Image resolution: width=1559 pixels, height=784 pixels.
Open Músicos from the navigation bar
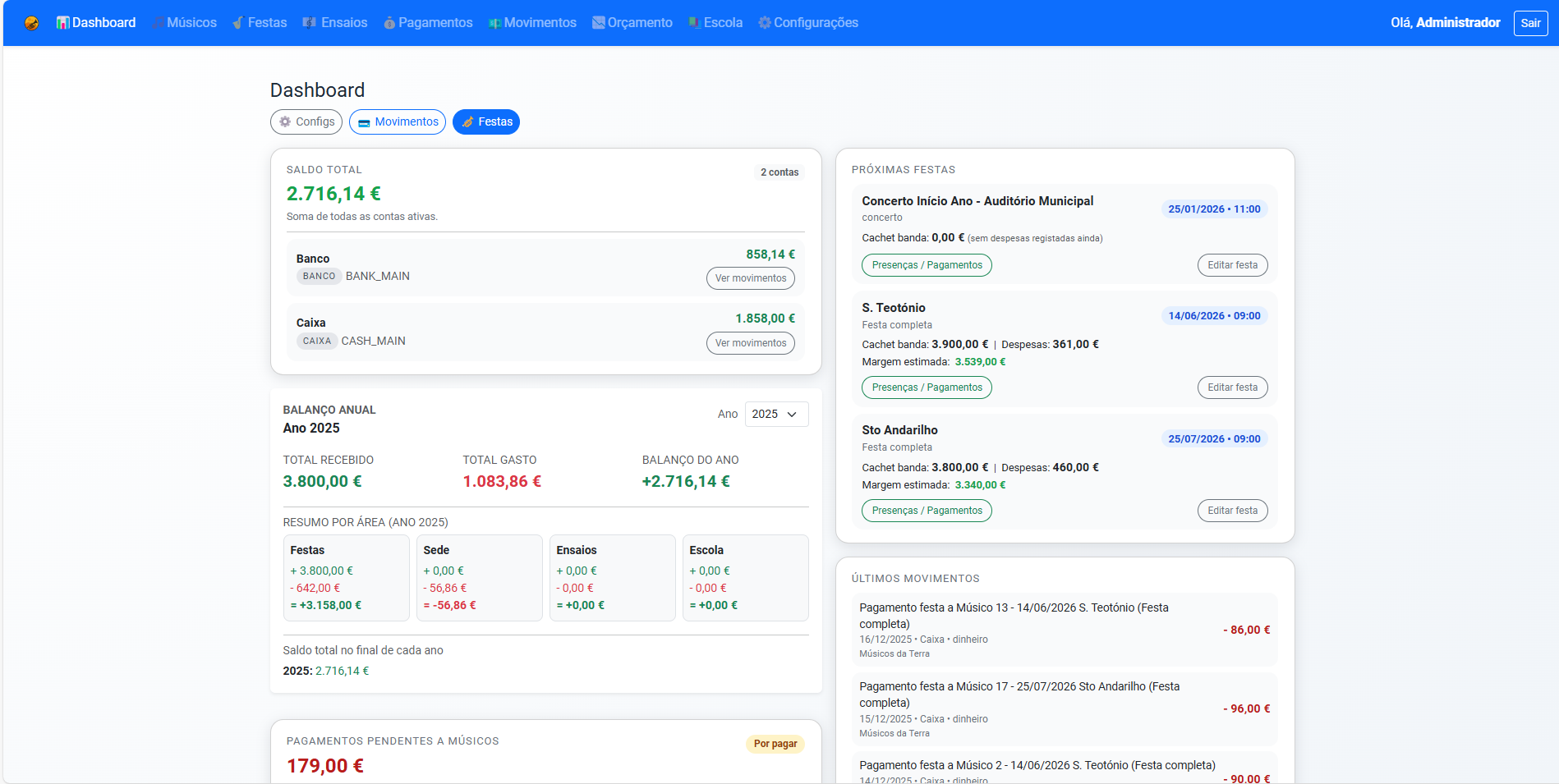(184, 23)
